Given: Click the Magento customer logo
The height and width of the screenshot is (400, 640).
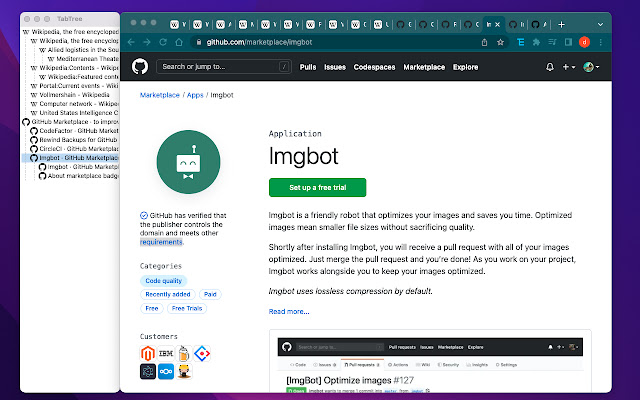Looking at the screenshot, I should (150, 352).
